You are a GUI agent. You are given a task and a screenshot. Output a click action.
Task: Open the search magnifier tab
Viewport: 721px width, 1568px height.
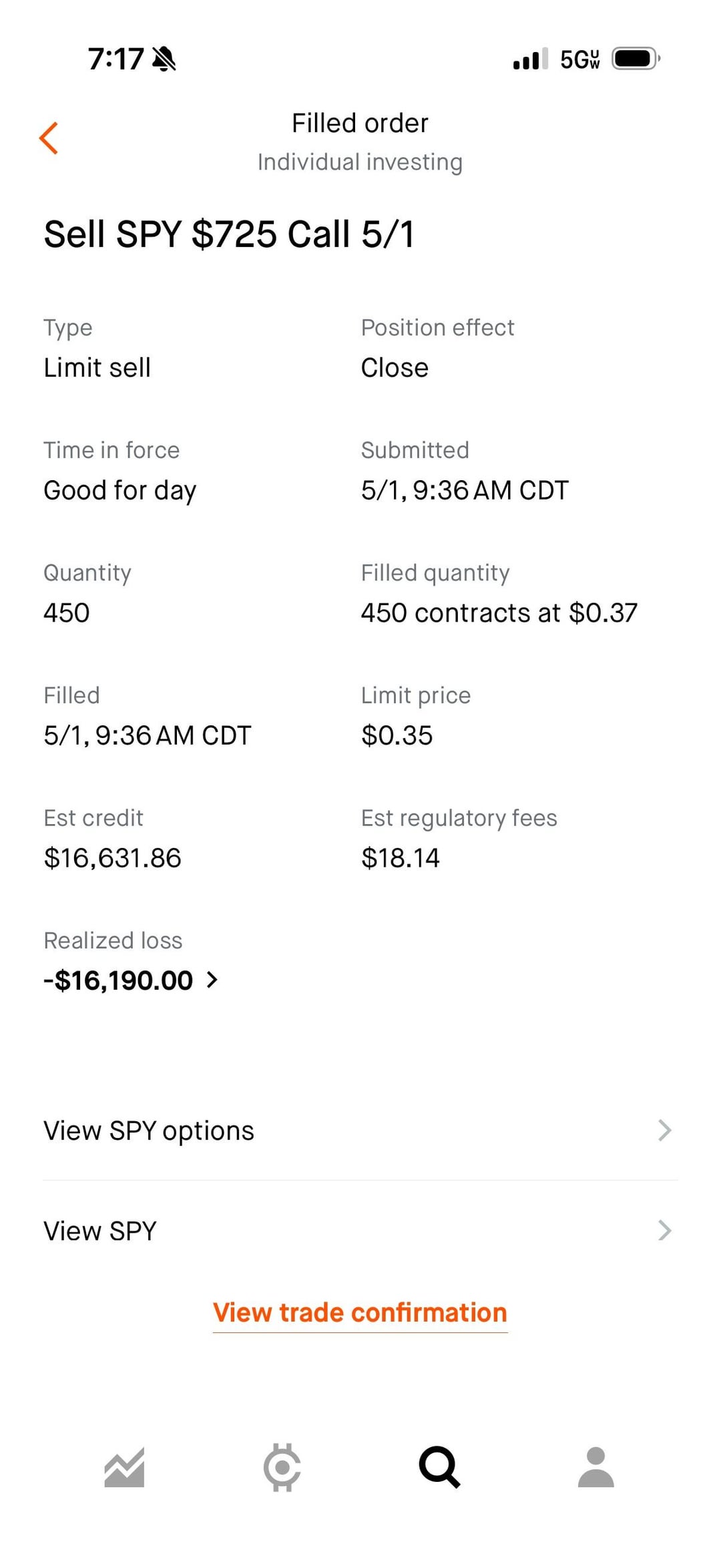pos(439,1467)
